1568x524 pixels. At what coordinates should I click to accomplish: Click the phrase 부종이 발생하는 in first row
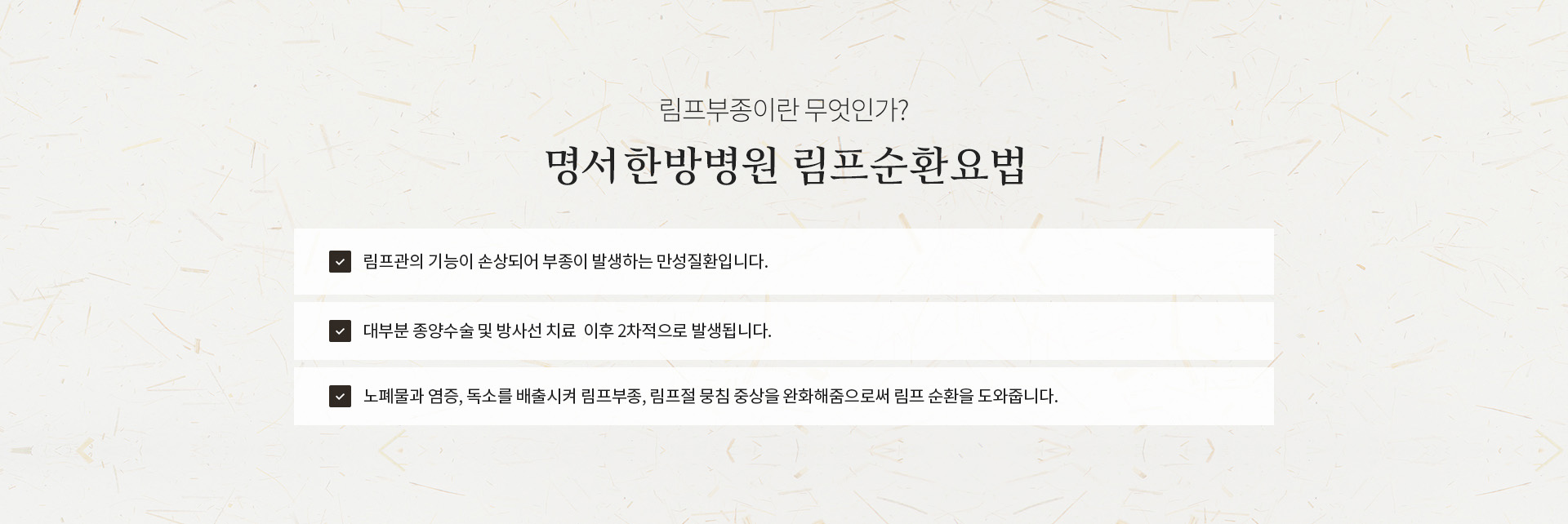pyautogui.click(x=597, y=262)
